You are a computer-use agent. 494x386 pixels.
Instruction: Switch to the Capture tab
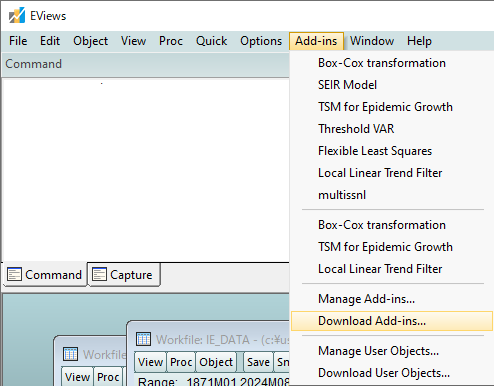[124, 274]
